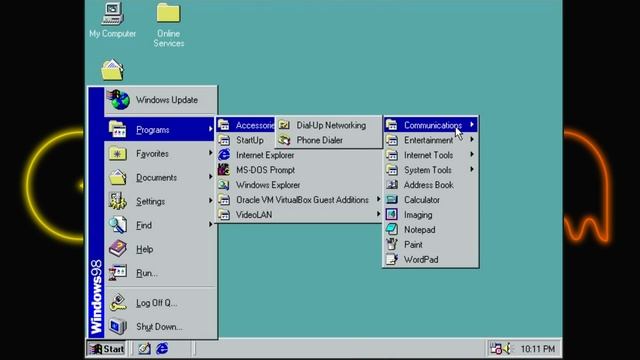Click the Log Off key icon
The height and width of the screenshot is (360, 640).
point(118,302)
